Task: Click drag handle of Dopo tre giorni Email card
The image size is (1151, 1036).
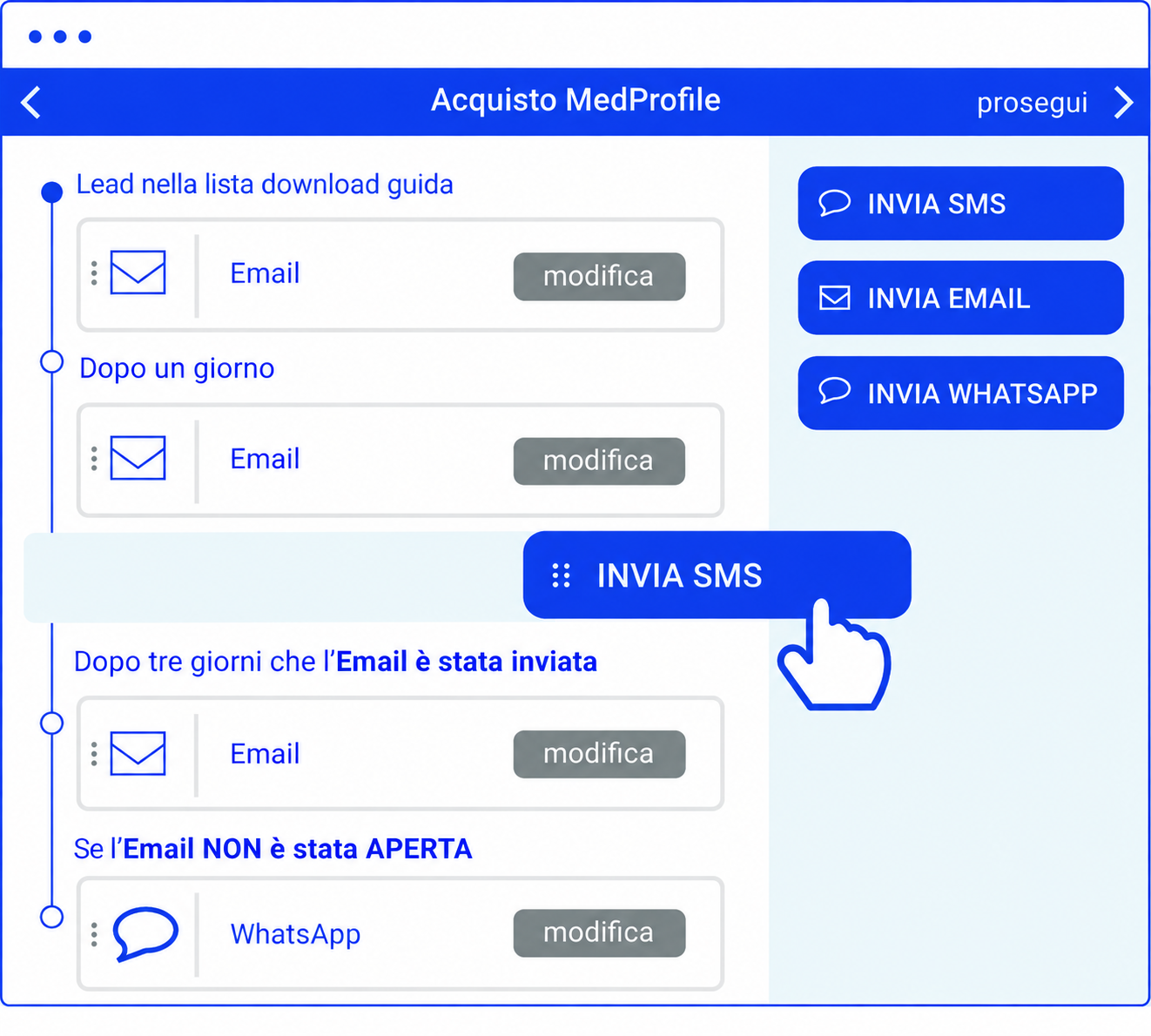Action: coord(94,754)
